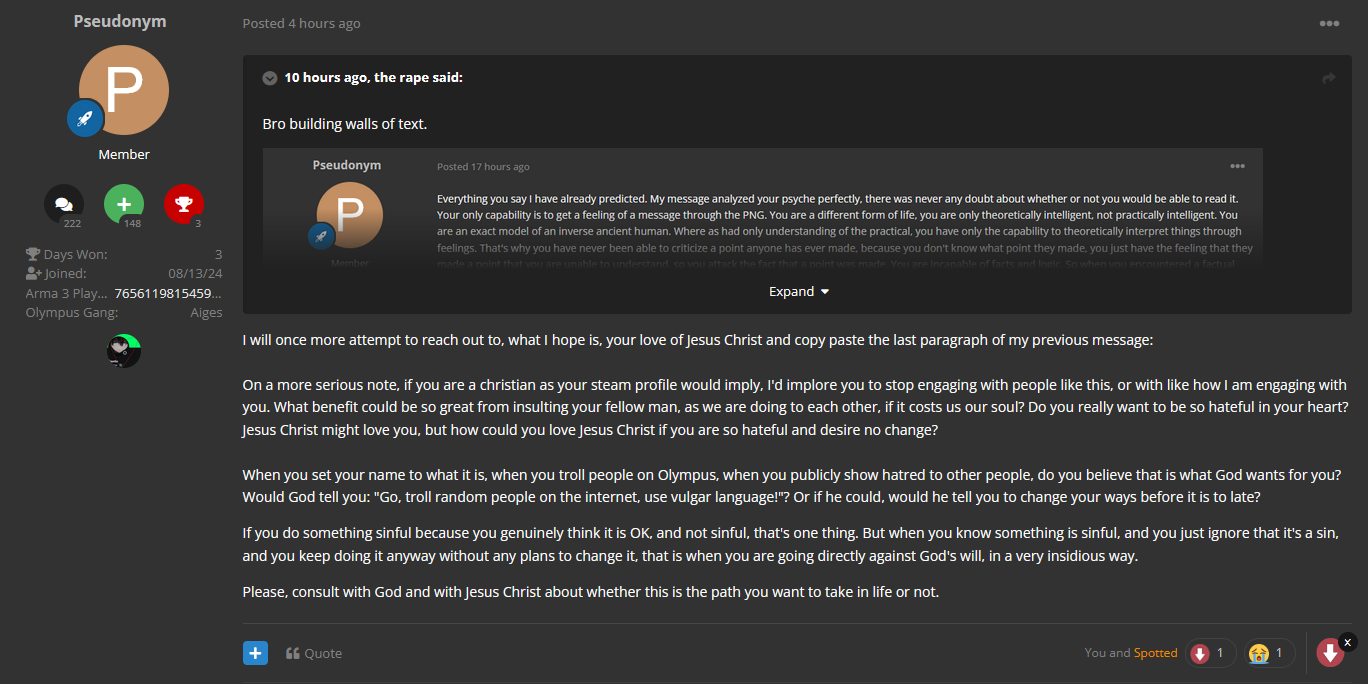Show who gave the downvote reaction
Image resolution: width=1368 pixels, height=684 pixels.
pyautogui.click(x=1210, y=653)
